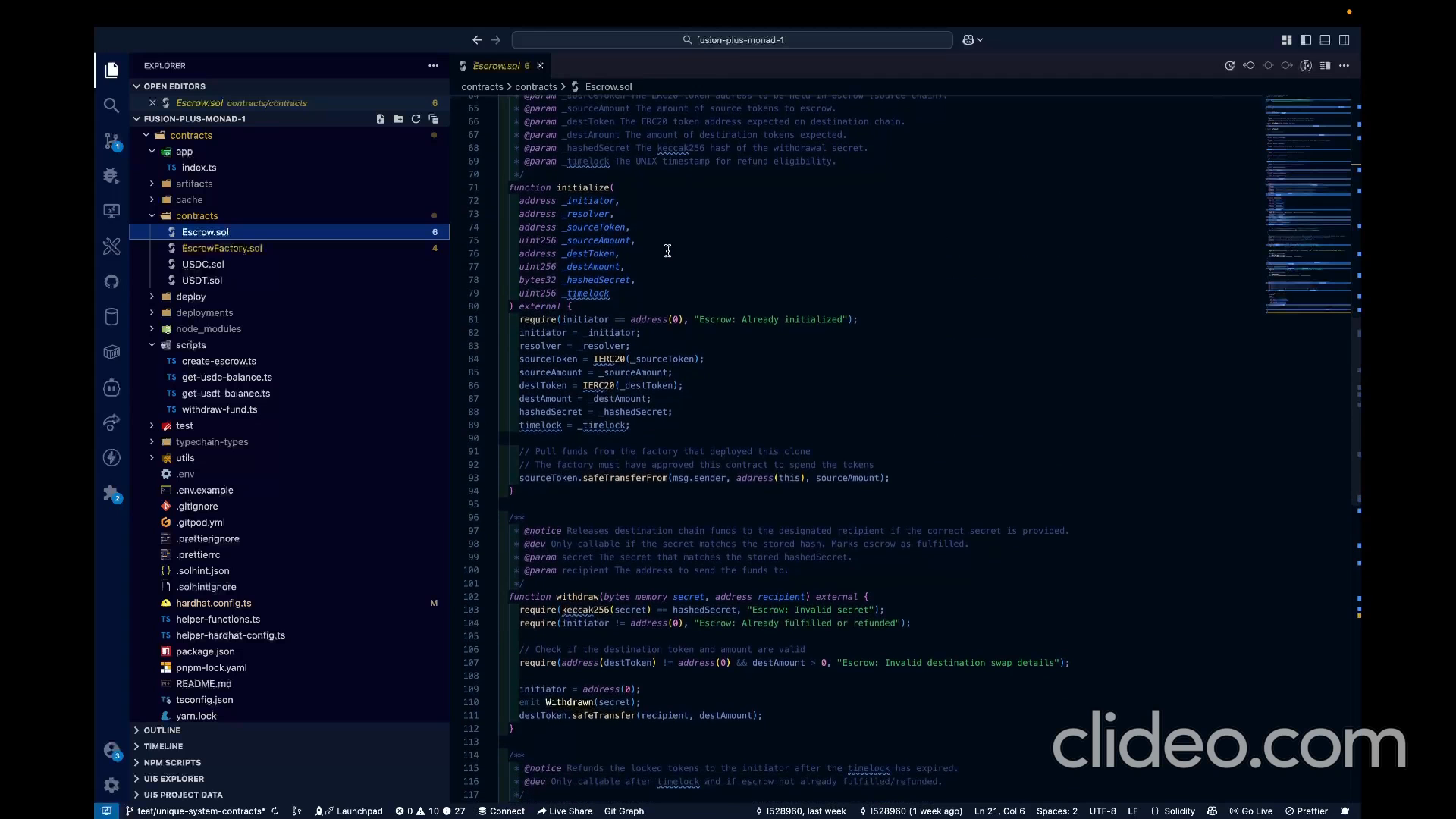Open the Remote Explorer view
1456x819 pixels.
111,211
